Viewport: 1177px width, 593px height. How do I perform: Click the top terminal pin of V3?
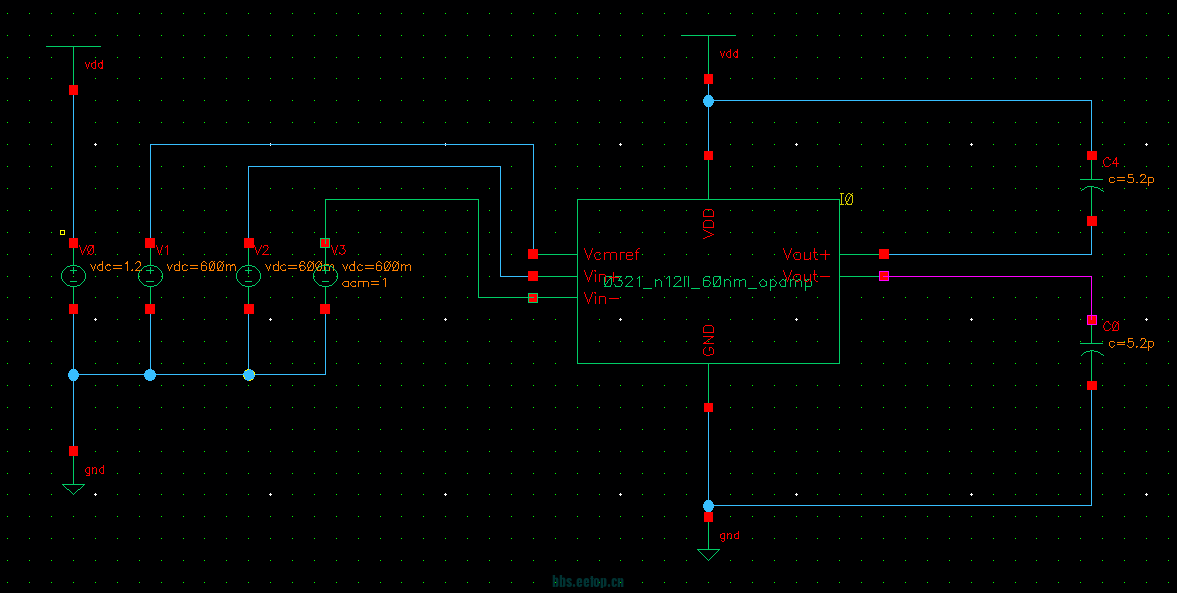pyautogui.click(x=325, y=243)
